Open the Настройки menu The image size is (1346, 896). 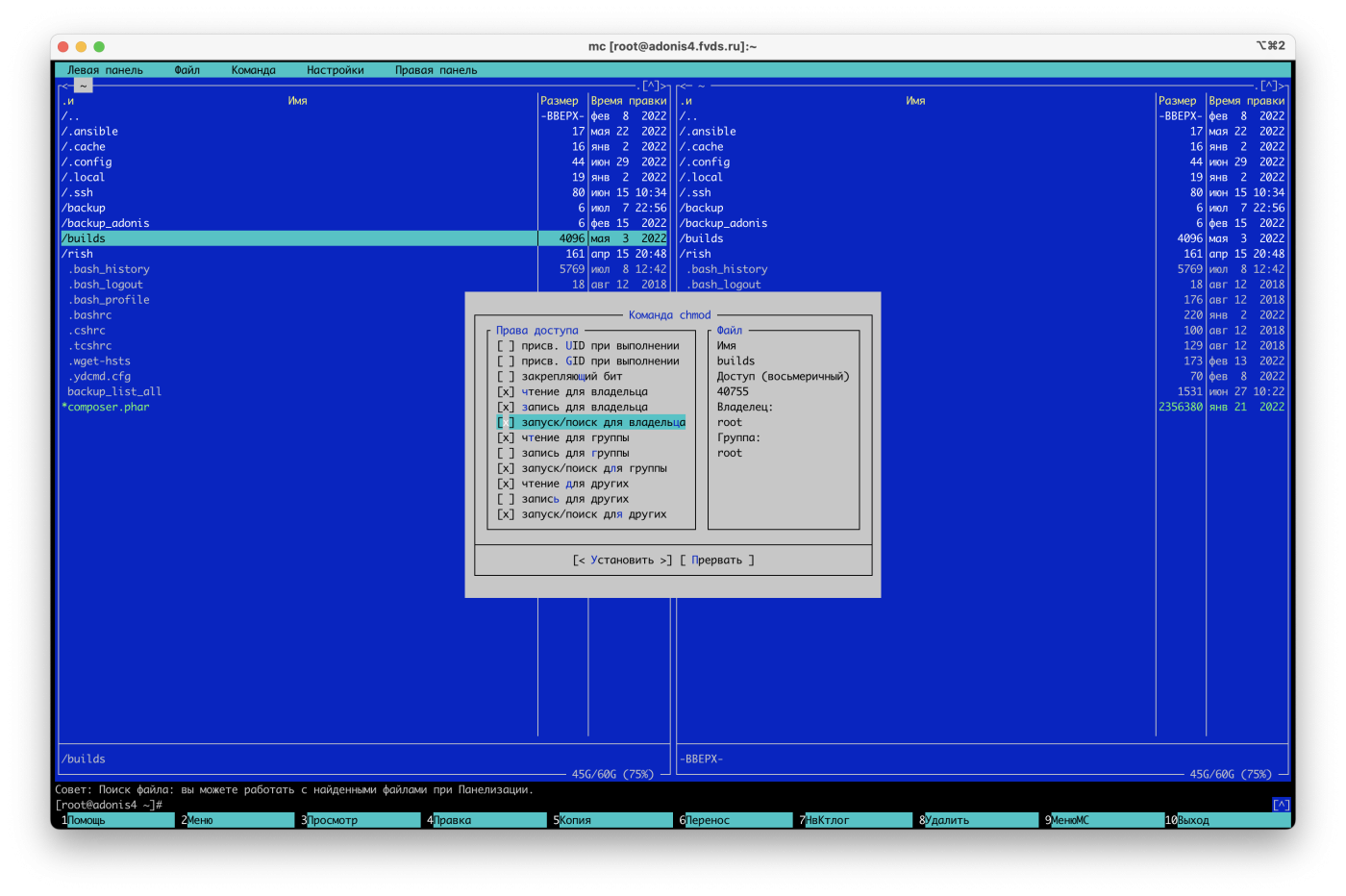pyautogui.click(x=336, y=70)
